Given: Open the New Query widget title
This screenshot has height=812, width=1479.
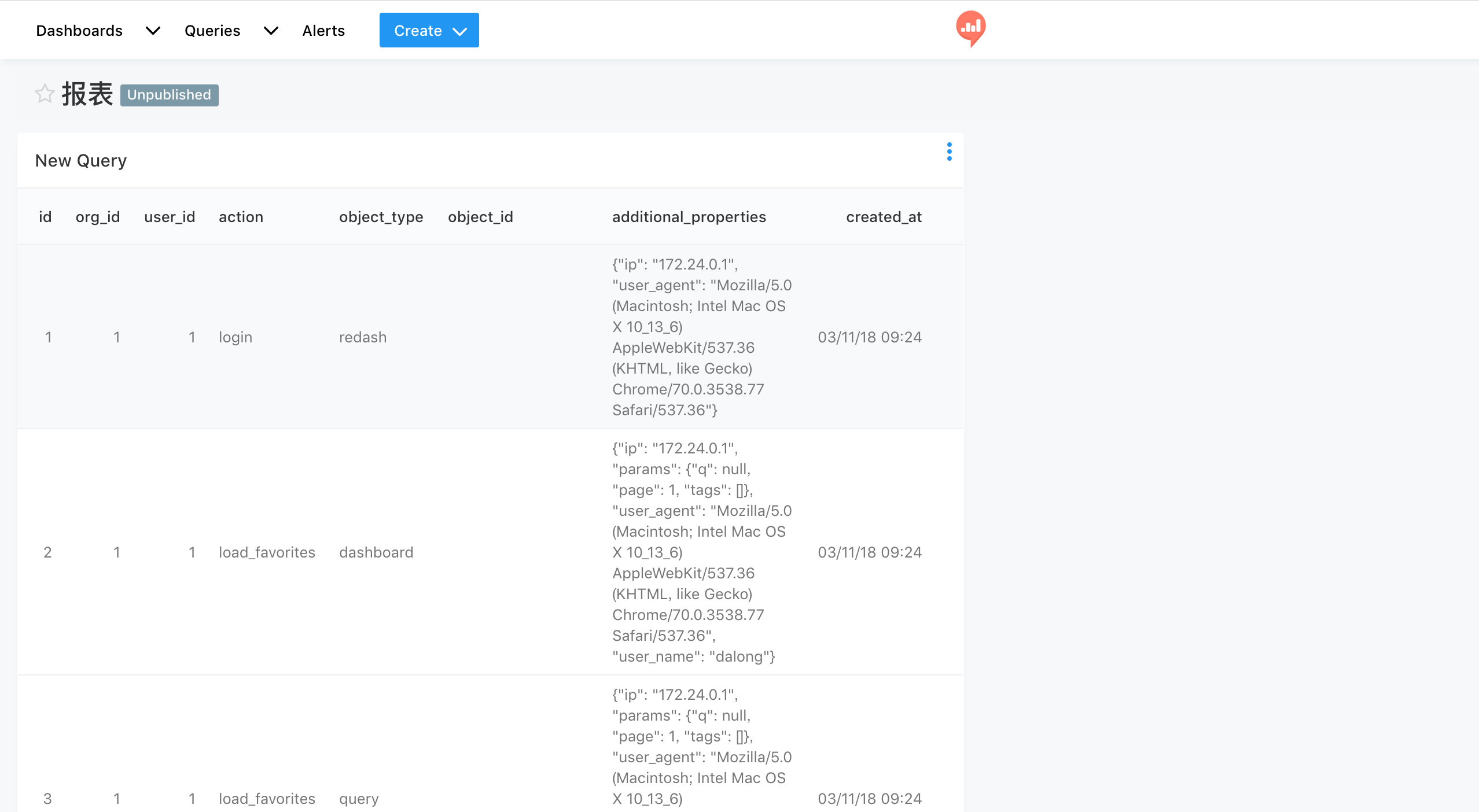Looking at the screenshot, I should pos(81,161).
